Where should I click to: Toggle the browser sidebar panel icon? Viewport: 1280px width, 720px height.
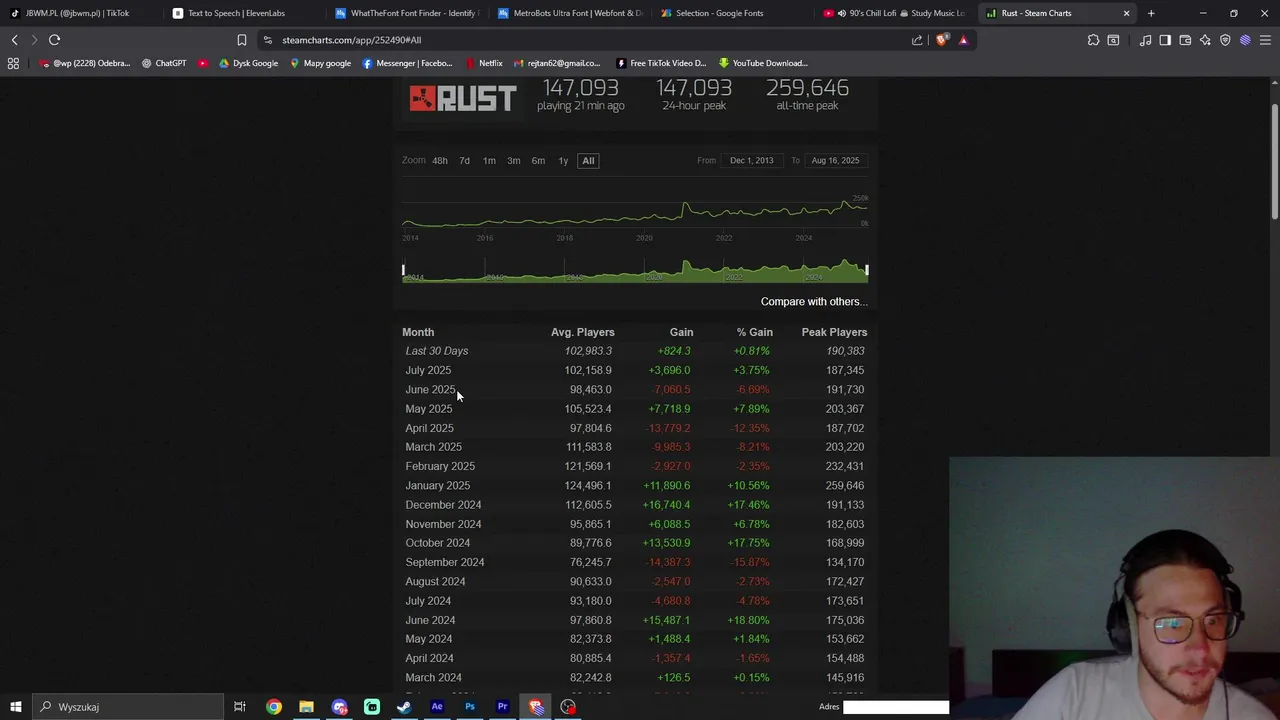pos(1165,40)
